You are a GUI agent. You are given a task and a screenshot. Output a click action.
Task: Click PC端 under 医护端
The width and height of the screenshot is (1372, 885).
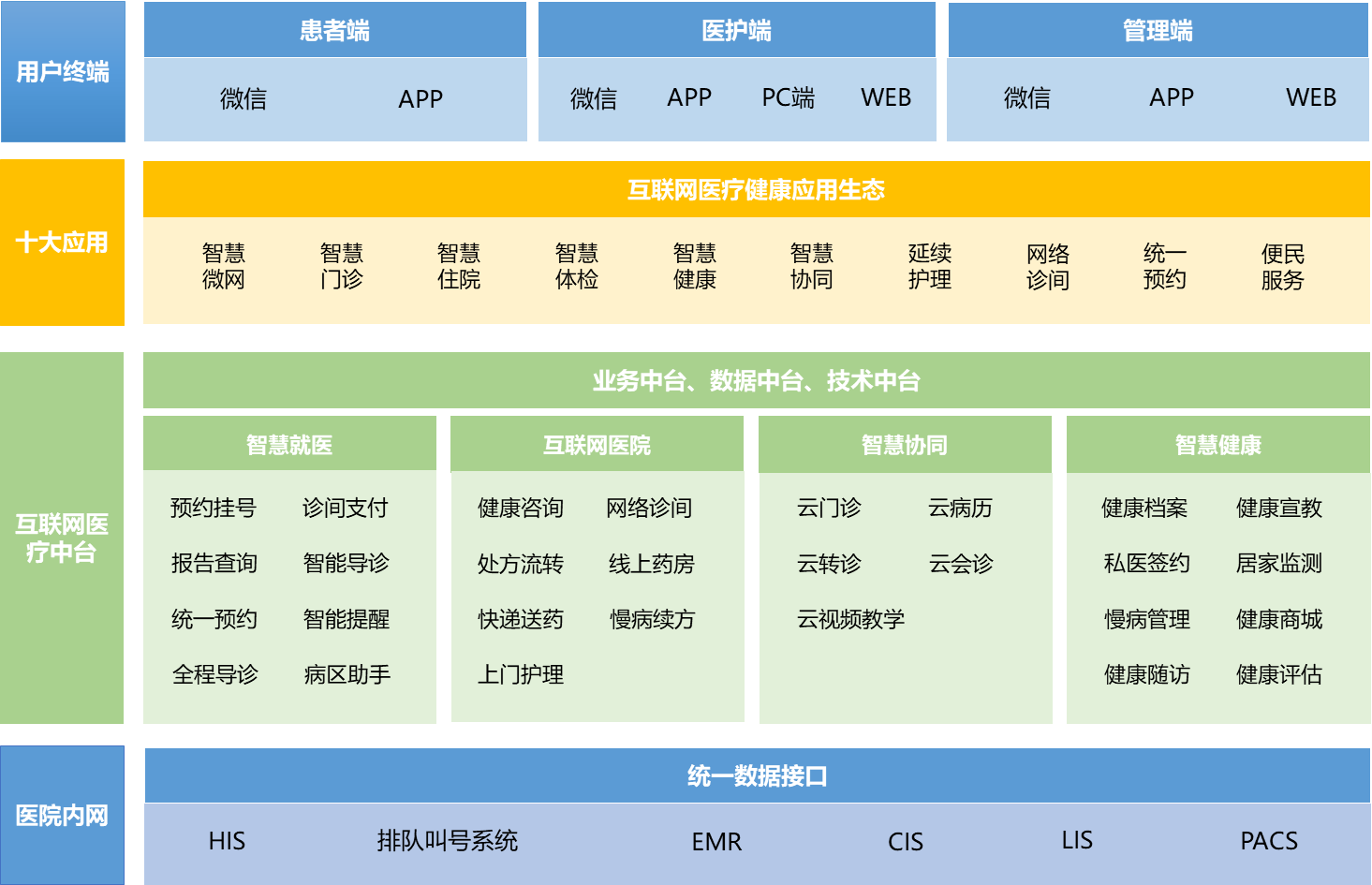(x=788, y=98)
